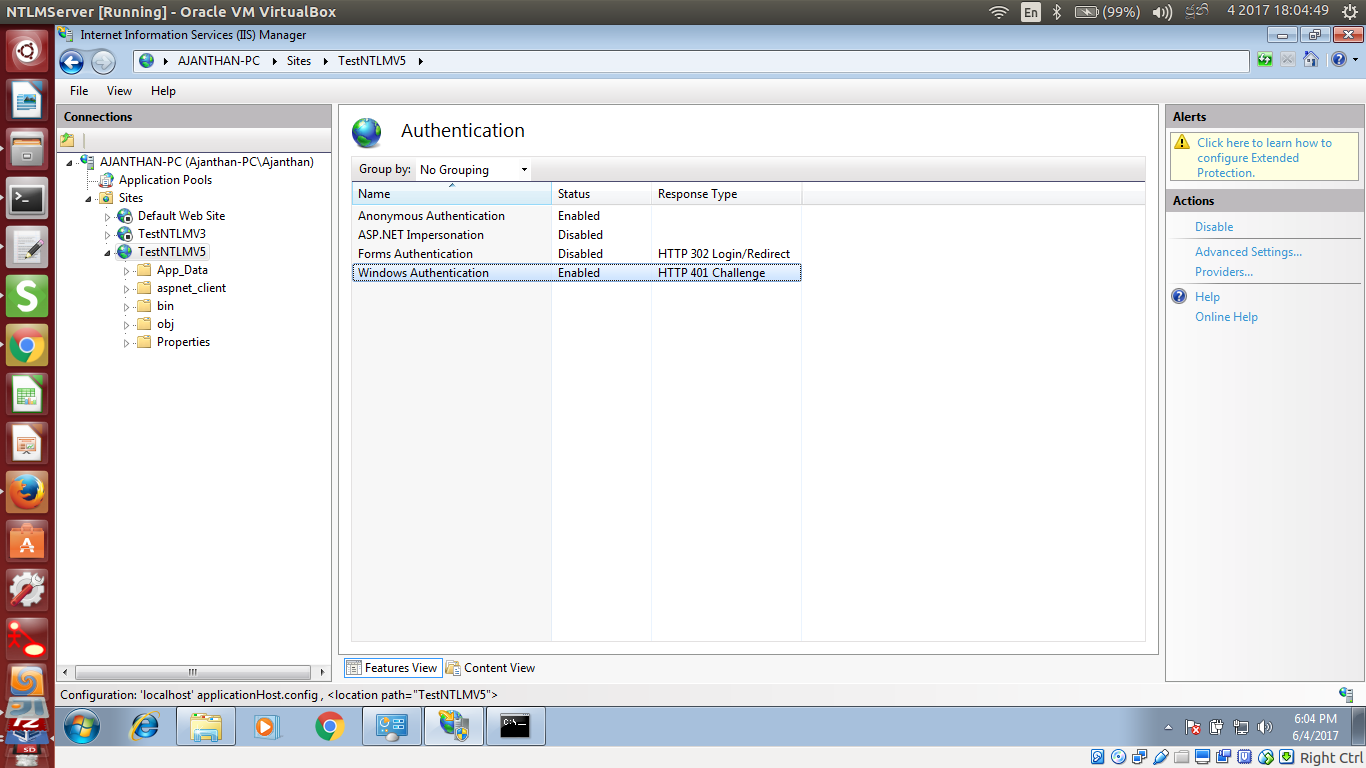The height and width of the screenshot is (768, 1366).
Task: Click the Help link in the Actions pane
Action: point(1207,297)
